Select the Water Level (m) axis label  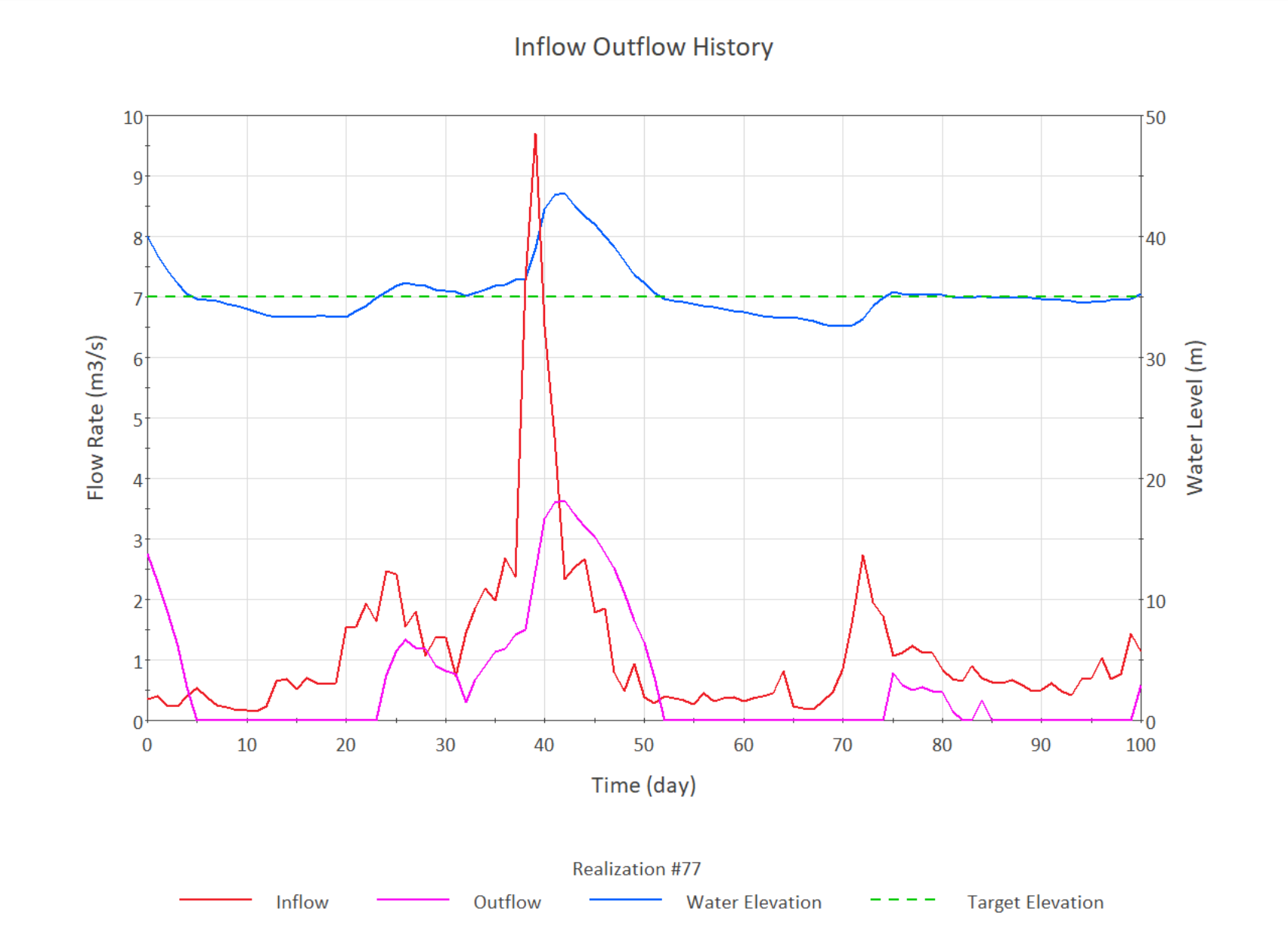pos(1194,417)
